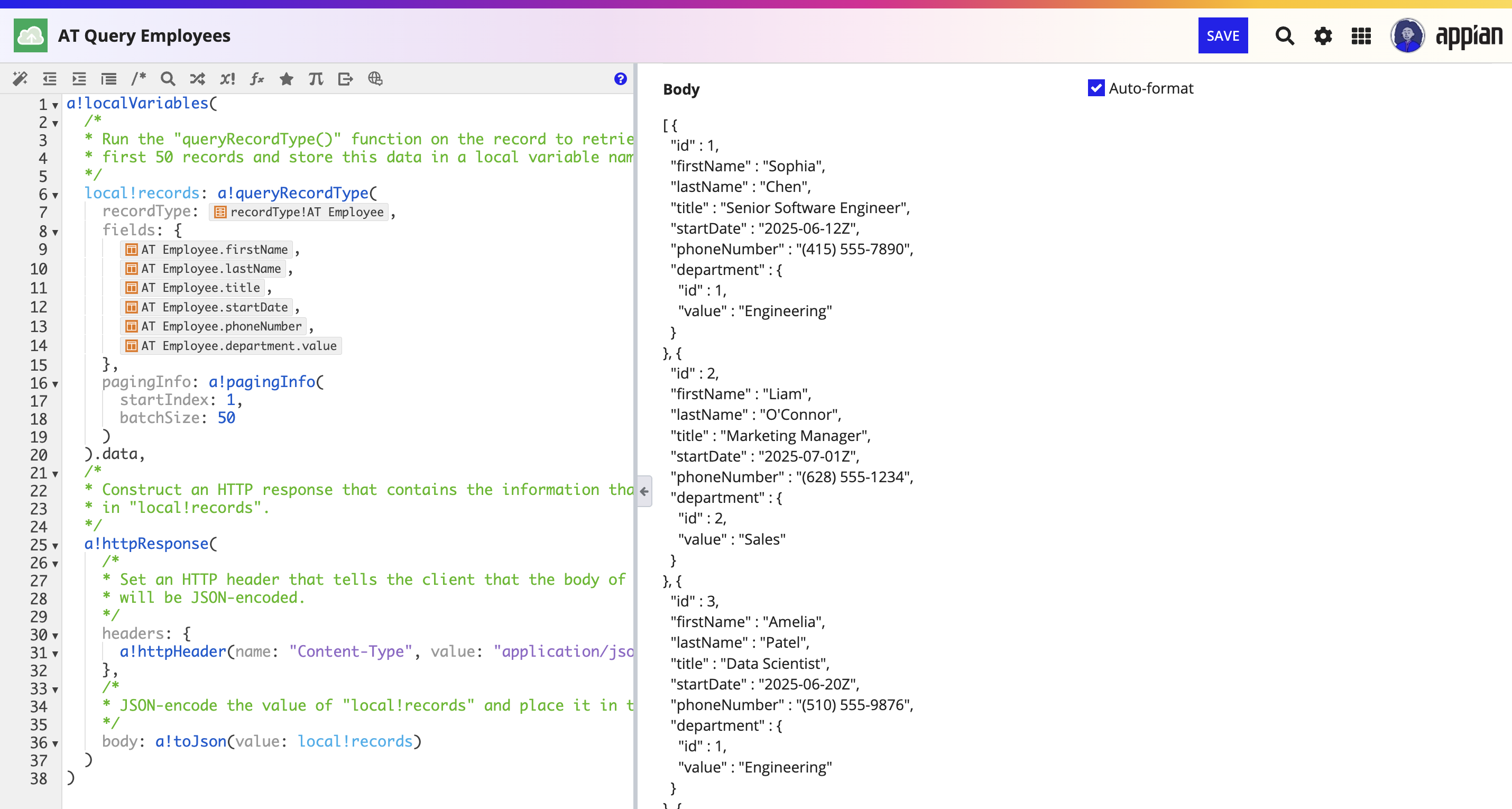
Task: Collapse the headers fold arrow at line 30
Action: click(x=55, y=636)
